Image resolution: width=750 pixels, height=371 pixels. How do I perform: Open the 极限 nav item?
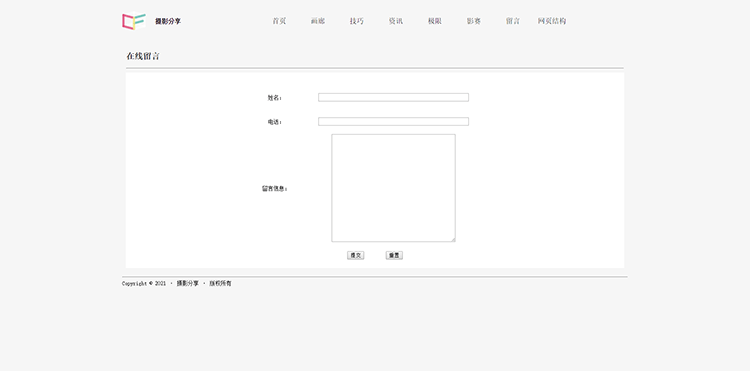click(x=435, y=21)
